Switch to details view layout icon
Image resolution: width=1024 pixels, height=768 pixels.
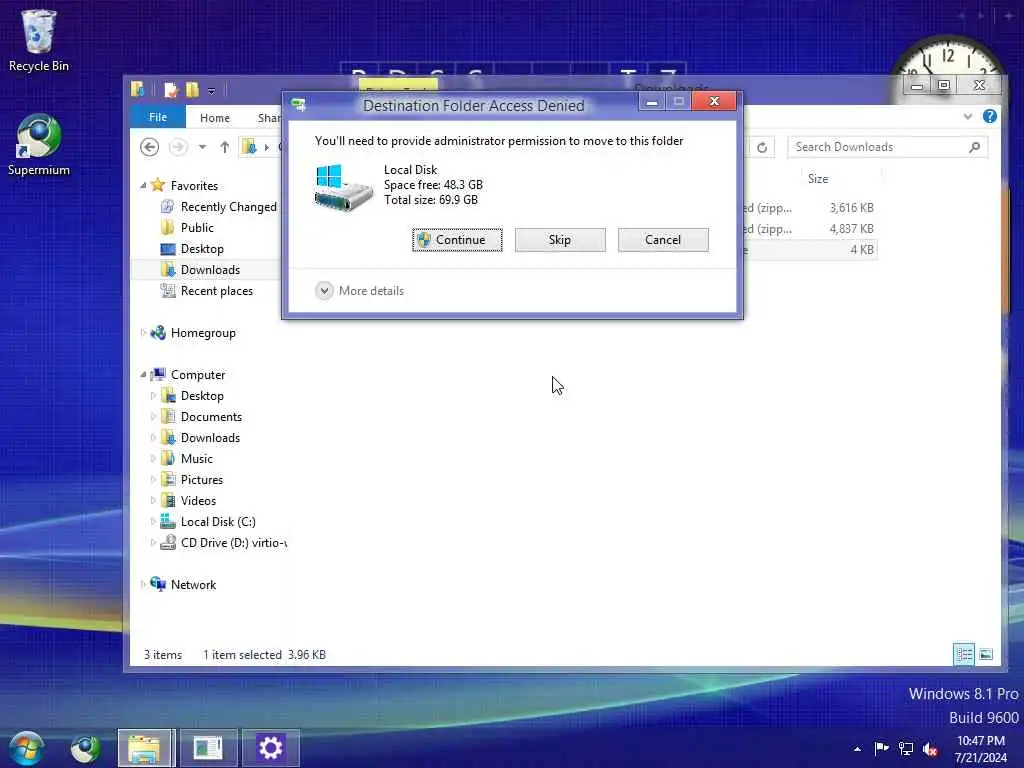coord(964,654)
